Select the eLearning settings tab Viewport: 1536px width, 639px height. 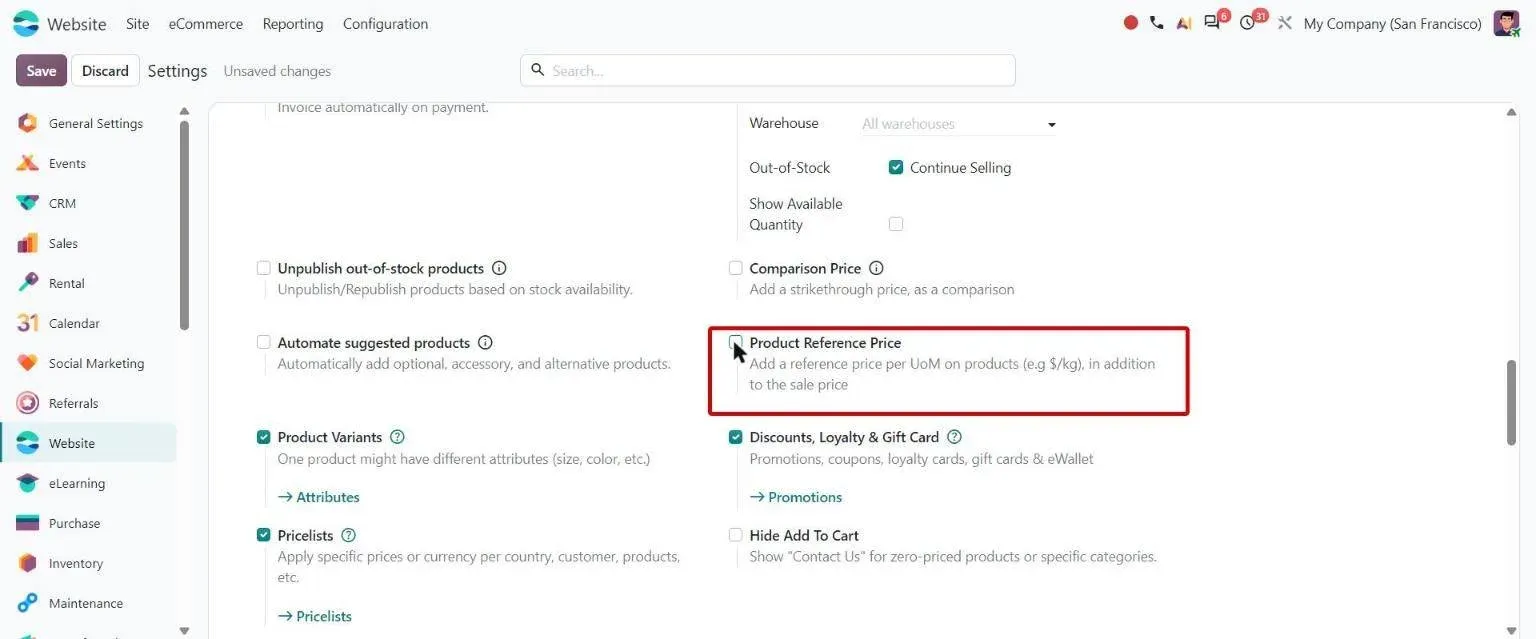[x=88, y=483]
